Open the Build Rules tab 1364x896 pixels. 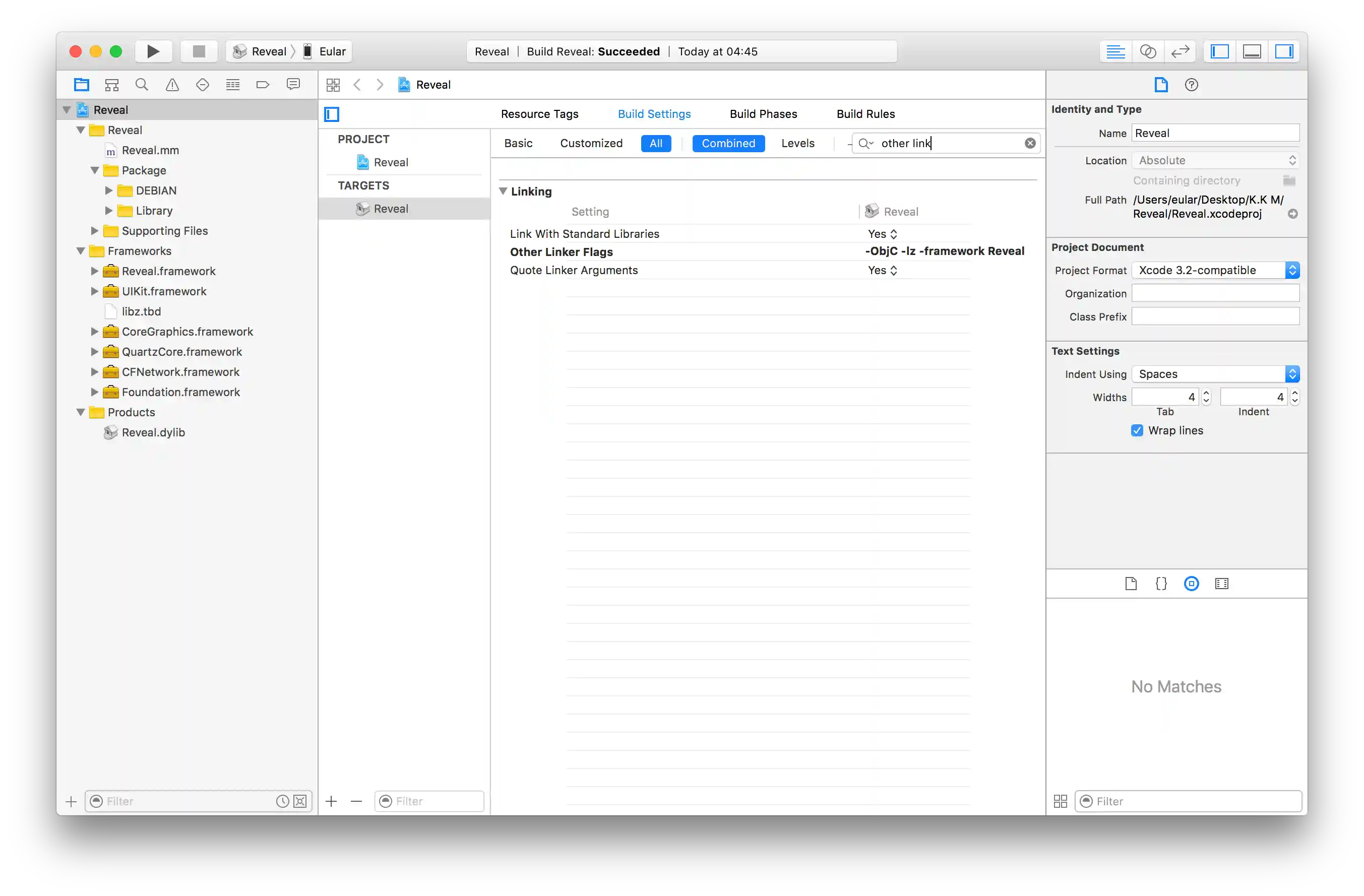[x=865, y=114]
